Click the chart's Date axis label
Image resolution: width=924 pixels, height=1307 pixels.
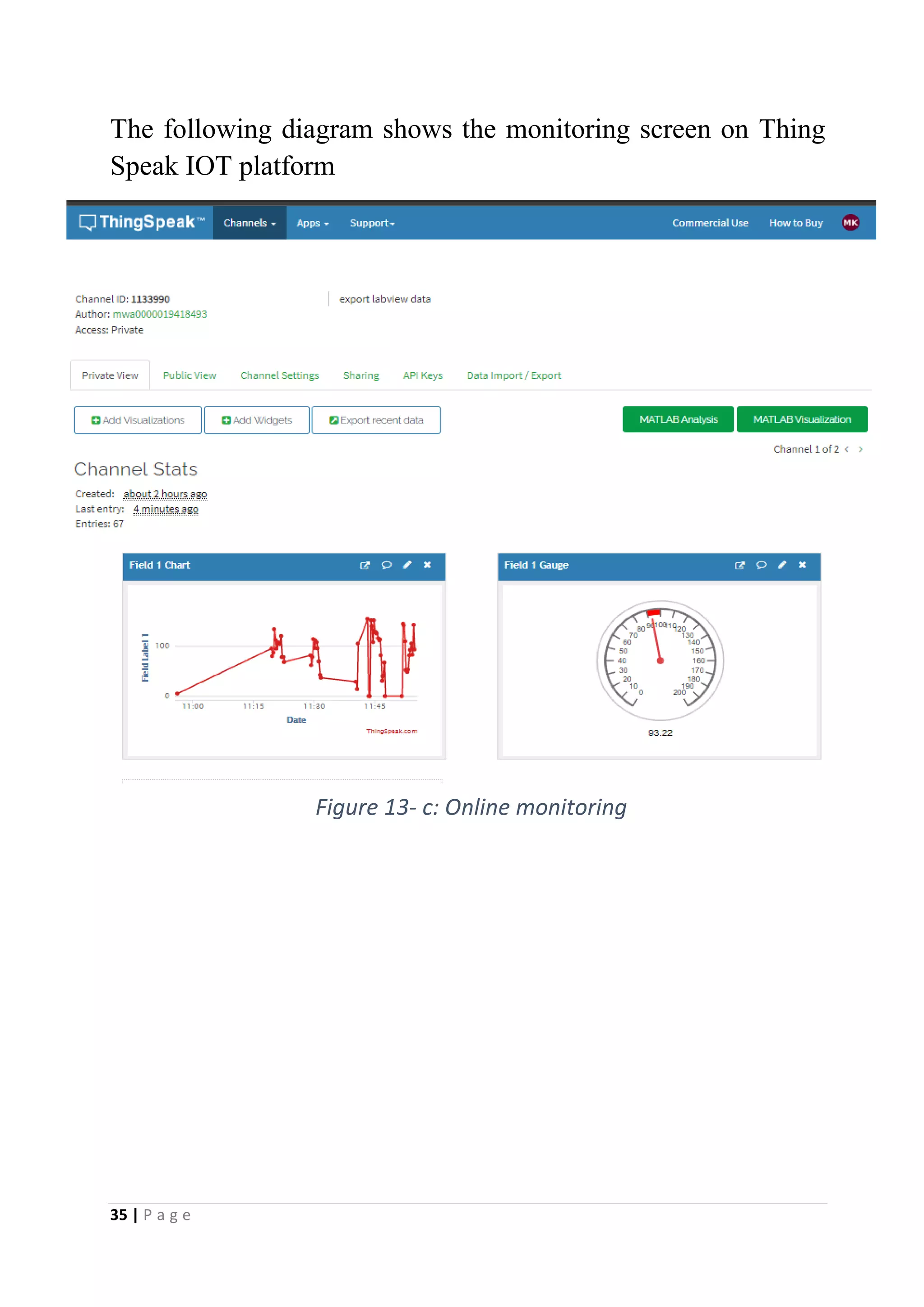(296, 719)
